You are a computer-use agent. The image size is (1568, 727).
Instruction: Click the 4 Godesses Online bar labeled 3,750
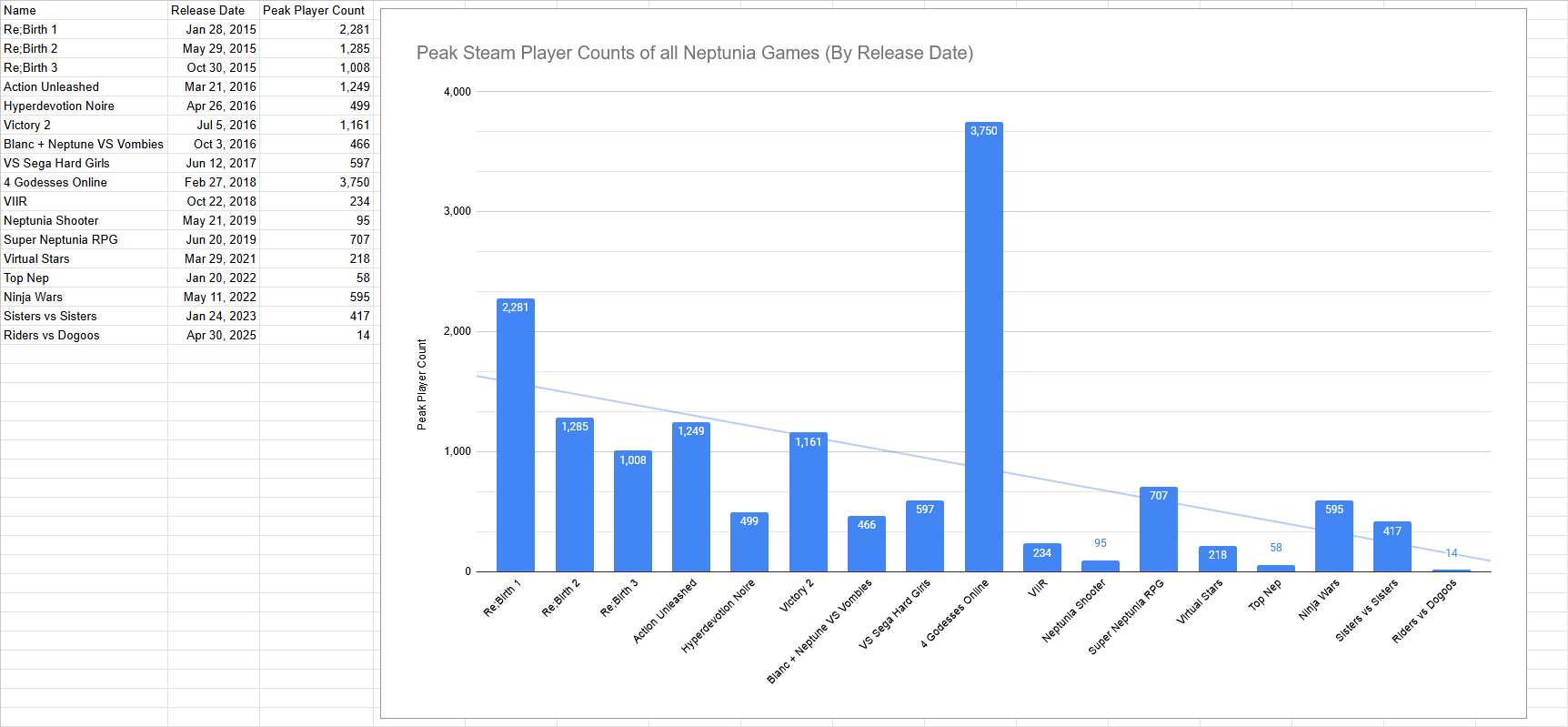984,347
